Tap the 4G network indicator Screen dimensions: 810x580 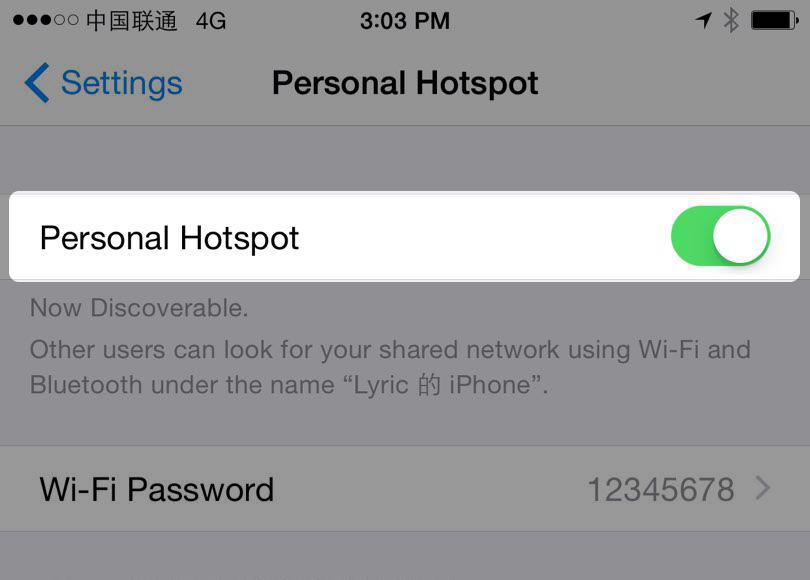point(211,21)
